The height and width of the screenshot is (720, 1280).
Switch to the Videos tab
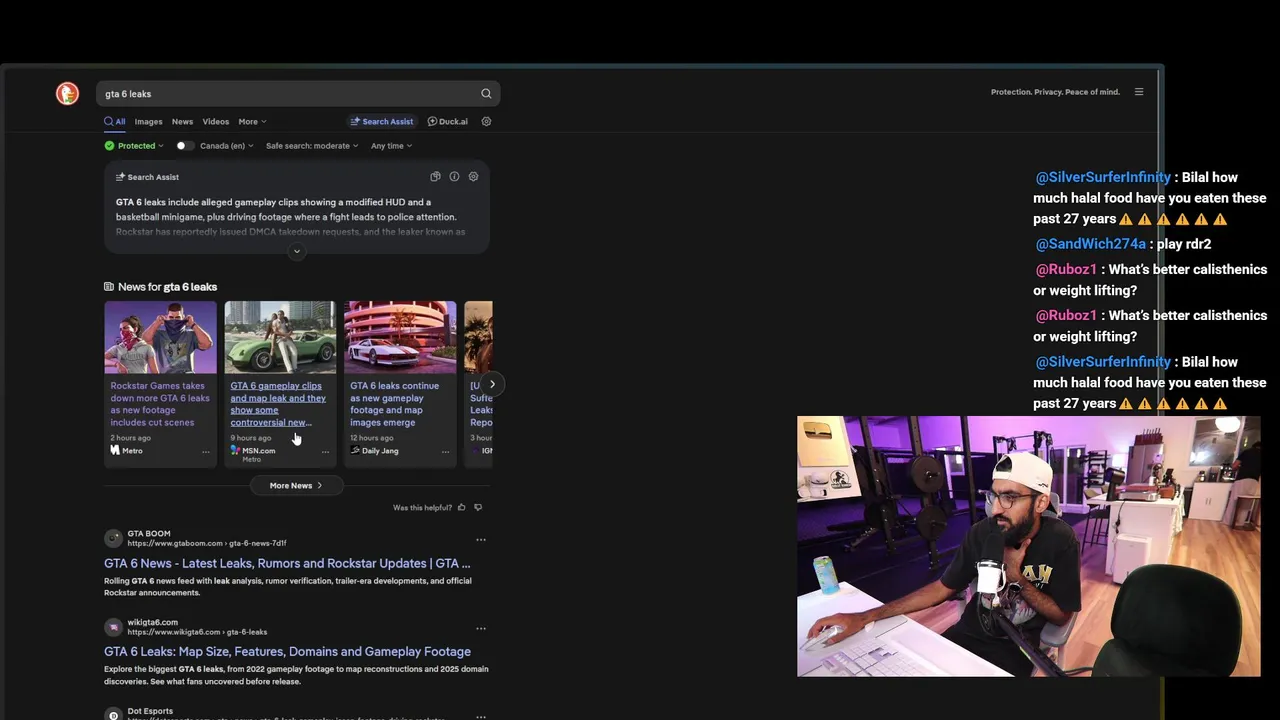[x=216, y=122]
